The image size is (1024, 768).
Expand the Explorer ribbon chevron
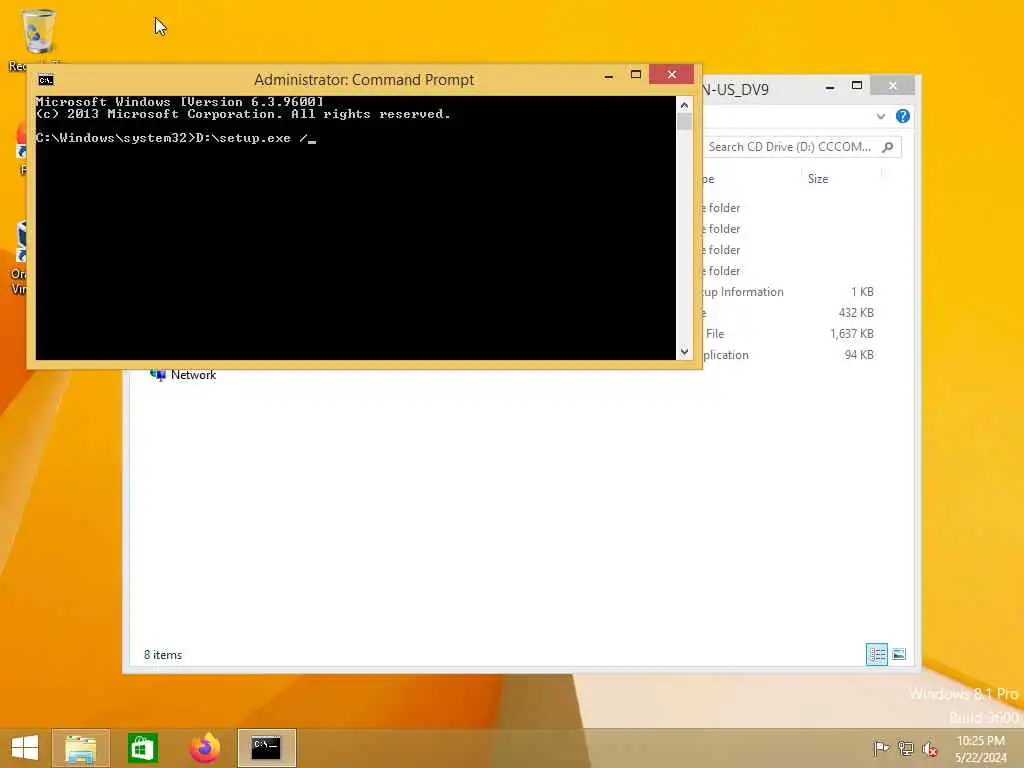(x=881, y=116)
